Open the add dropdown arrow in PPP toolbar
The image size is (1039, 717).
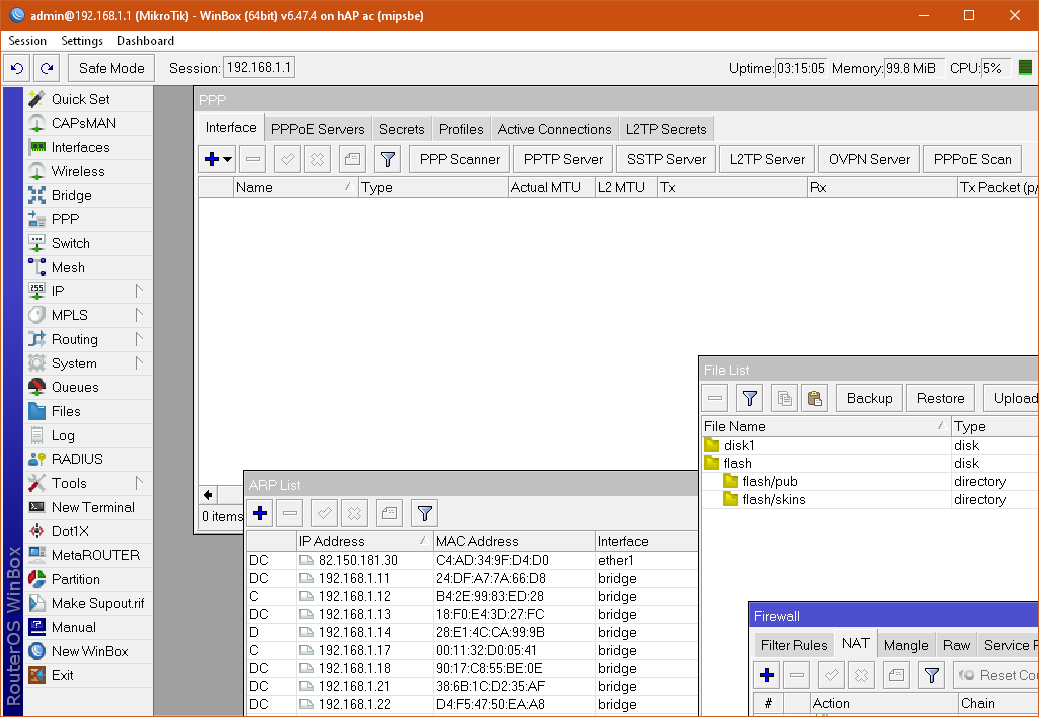pos(228,159)
